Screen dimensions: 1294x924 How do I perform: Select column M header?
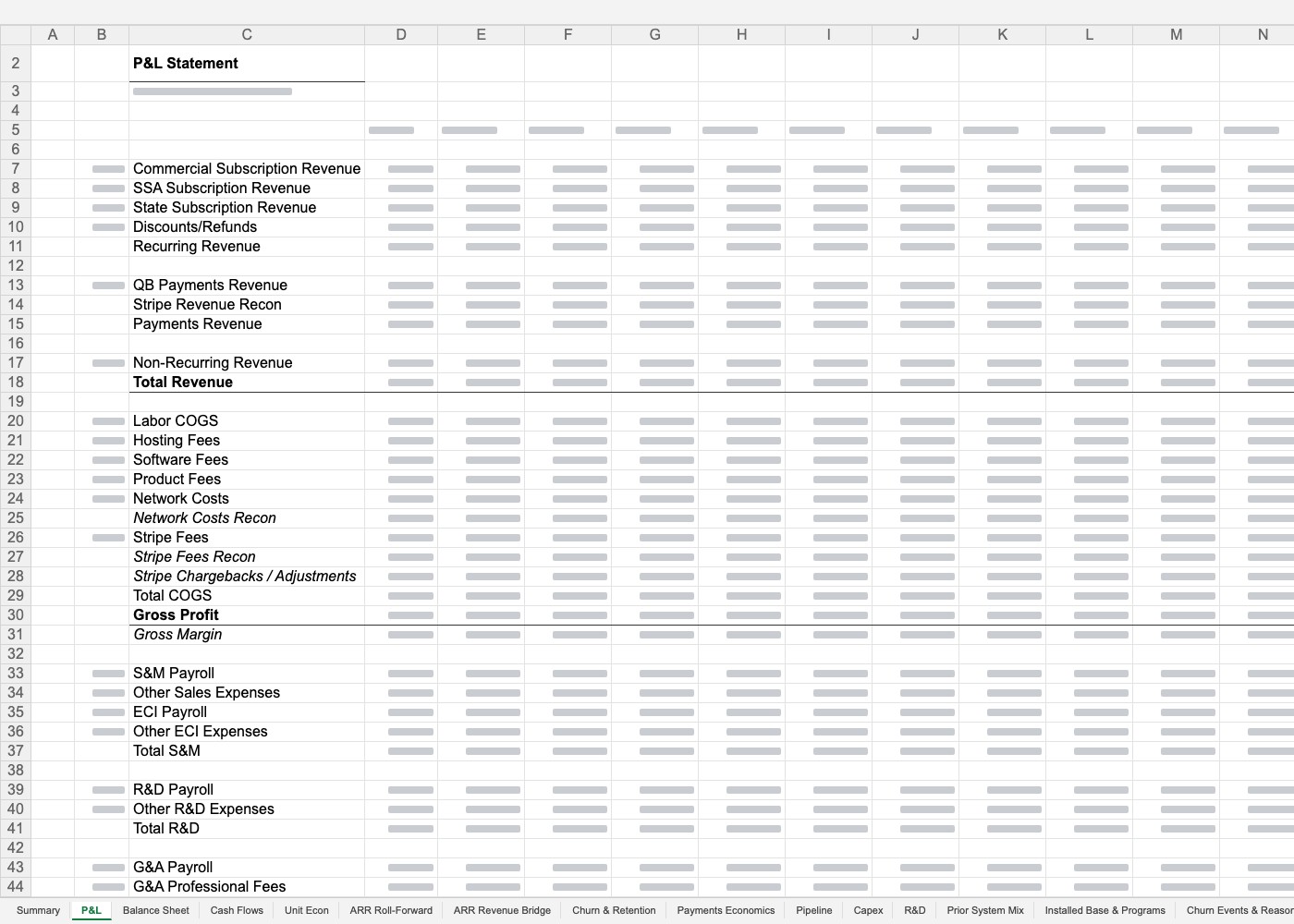pyautogui.click(x=1177, y=34)
